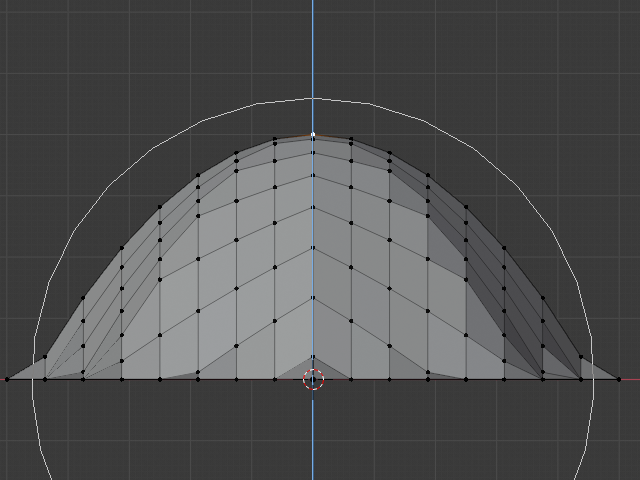Select the lowest vertex on the right silhouette slope
Screen dimensions: 640x480
[581, 357]
